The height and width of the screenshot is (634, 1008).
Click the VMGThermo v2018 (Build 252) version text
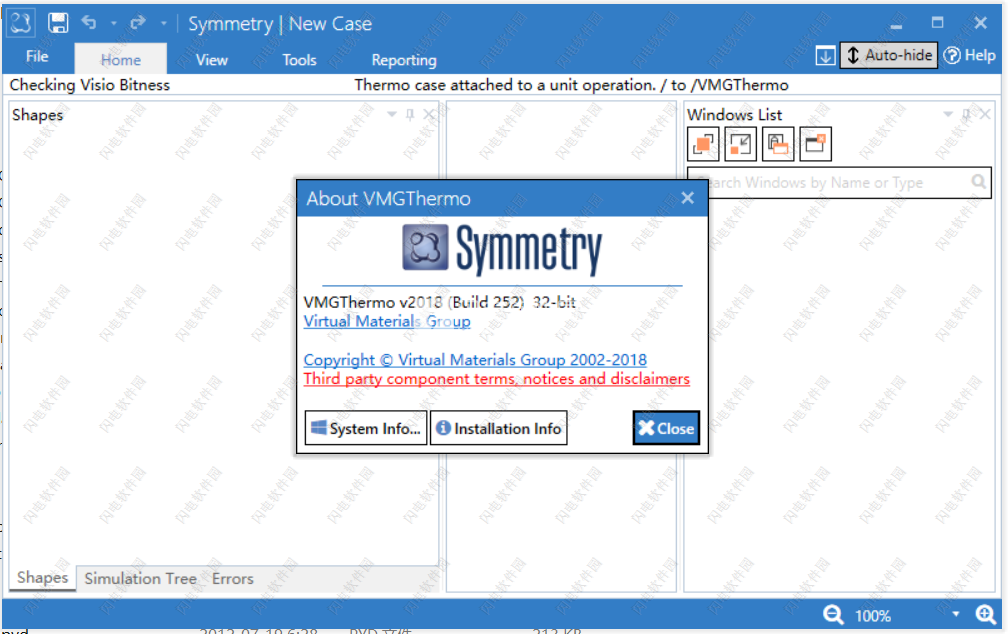tap(439, 302)
